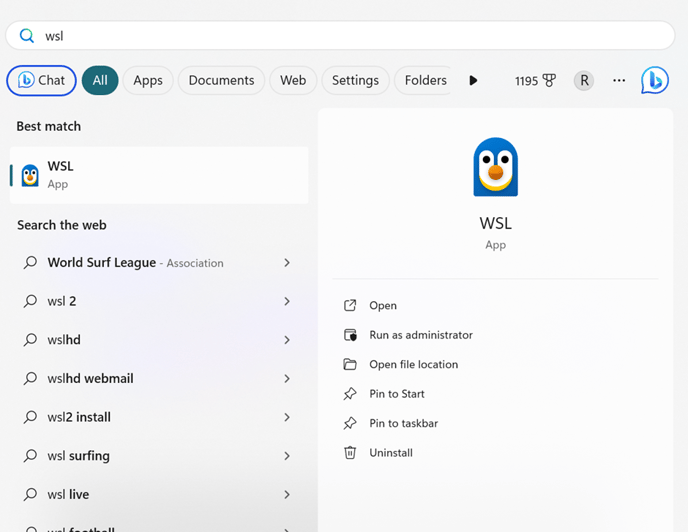Choose Pin to taskbar for WSL
Screen dimensions: 688x532
tap(404, 423)
